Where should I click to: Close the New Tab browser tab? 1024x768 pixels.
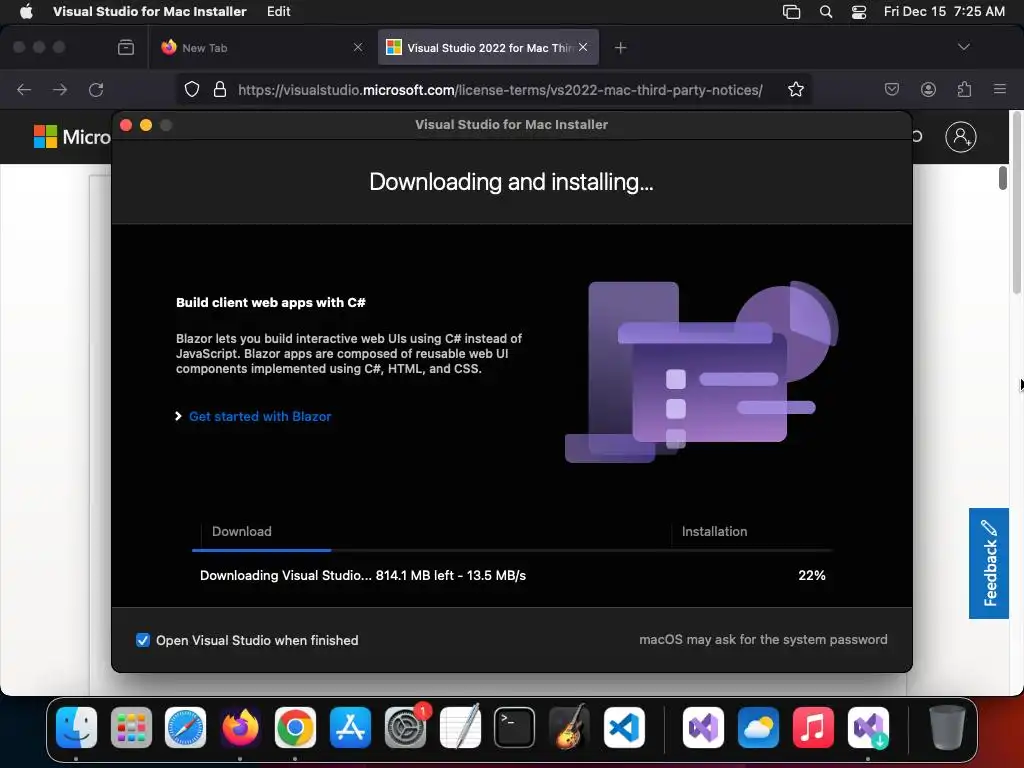coord(358,47)
